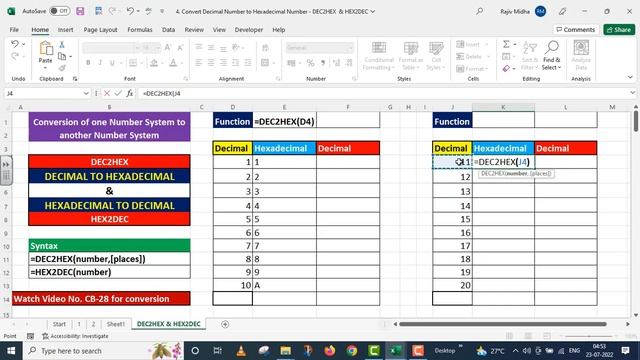This screenshot has width=640, height=360.
Task: Switch to the Page Layout tab
Action: pos(100,30)
